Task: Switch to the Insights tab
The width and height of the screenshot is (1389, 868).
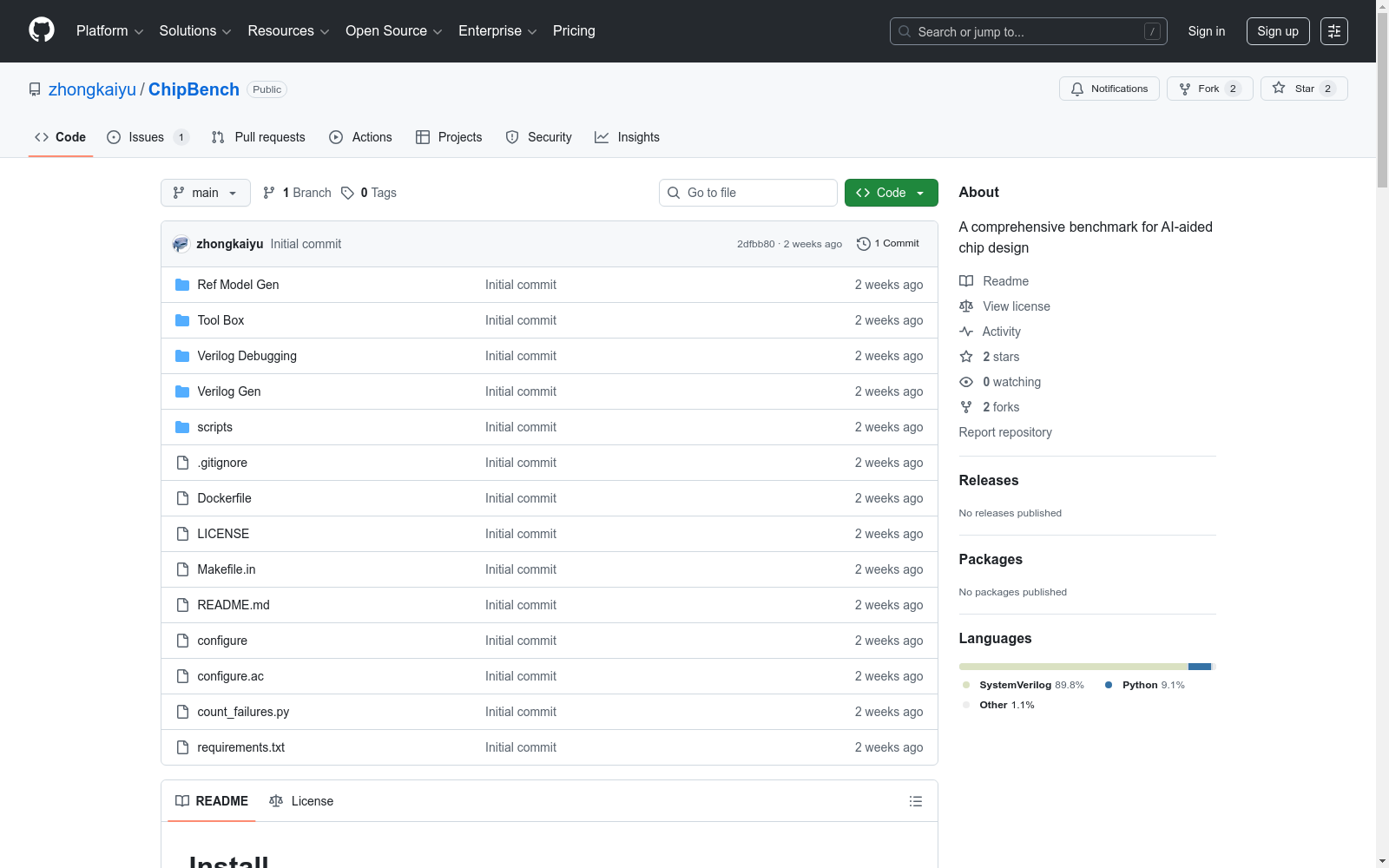Action: click(627, 137)
